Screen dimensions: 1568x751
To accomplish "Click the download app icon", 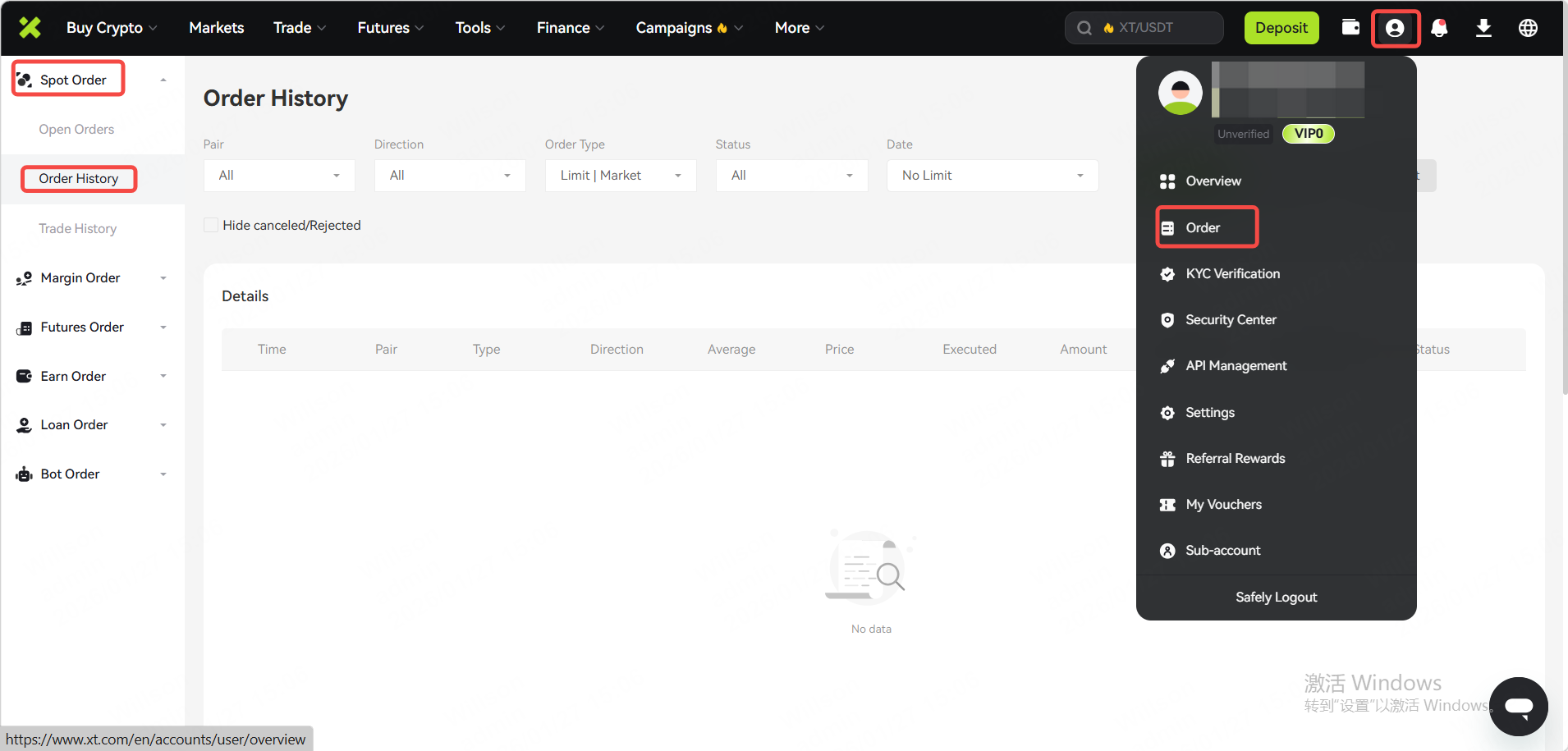I will 1483,28.
